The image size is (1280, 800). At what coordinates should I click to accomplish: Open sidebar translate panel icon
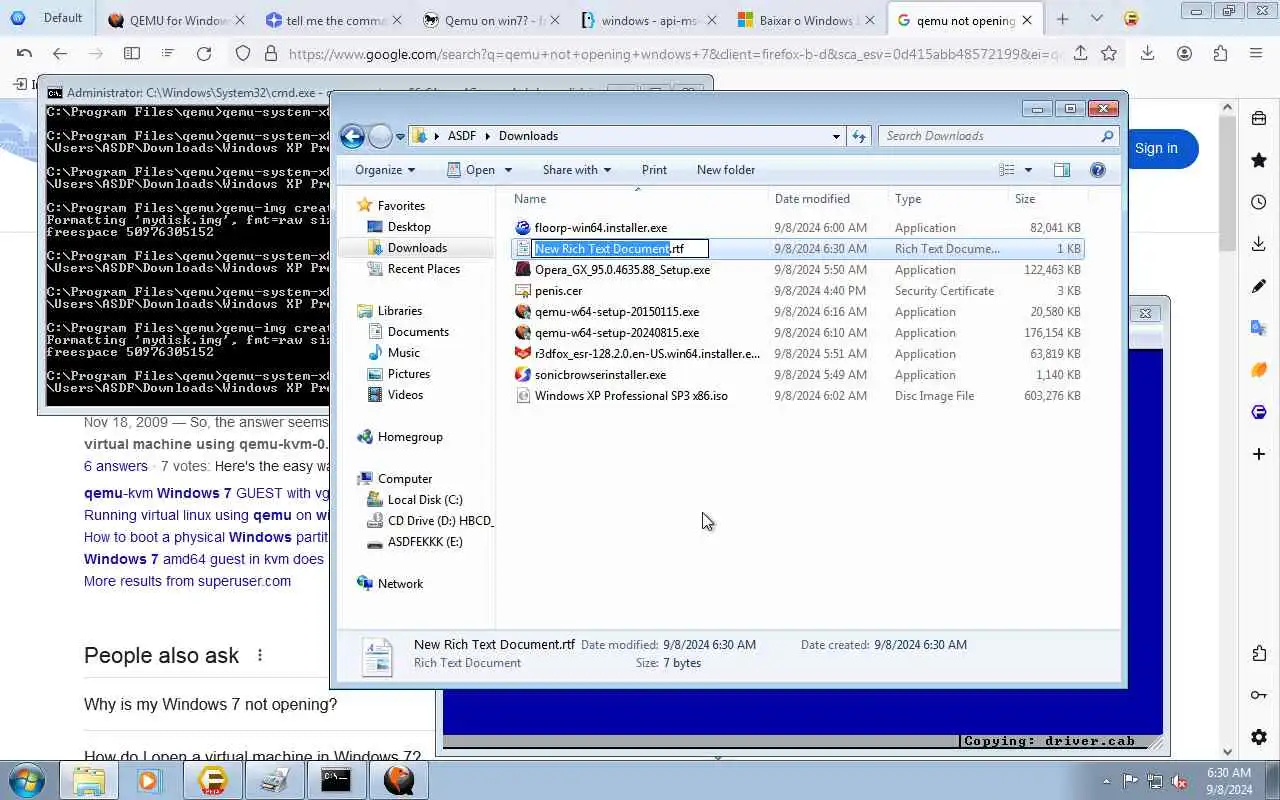pyautogui.click(x=1259, y=328)
